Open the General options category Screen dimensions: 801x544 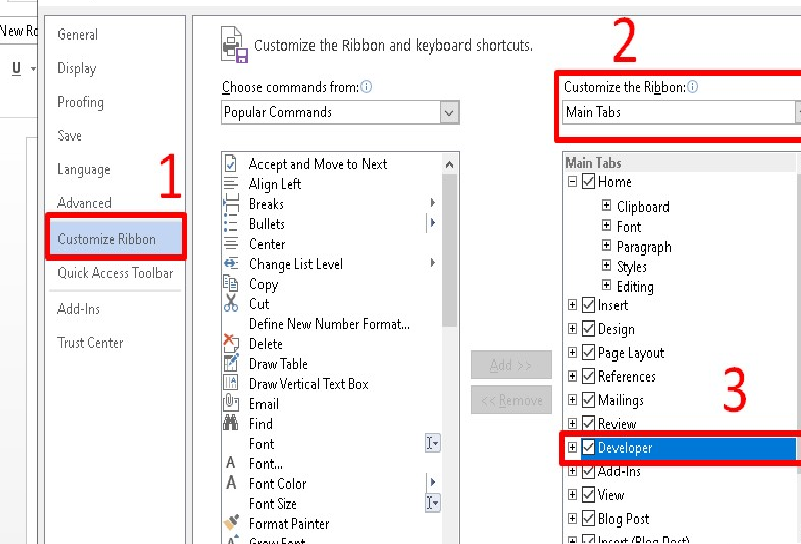pyautogui.click(x=78, y=35)
